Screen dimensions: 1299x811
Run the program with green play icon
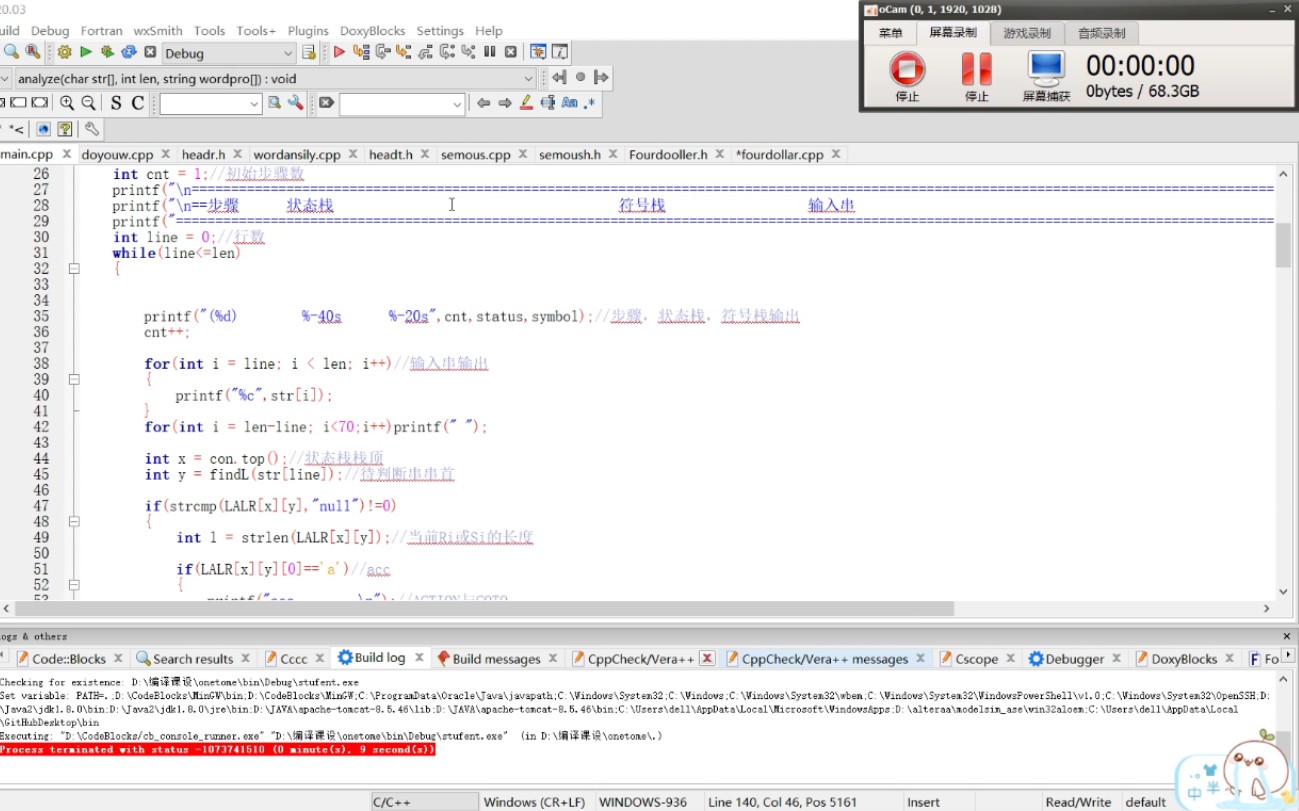pyautogui.click(x=86, y=52)
